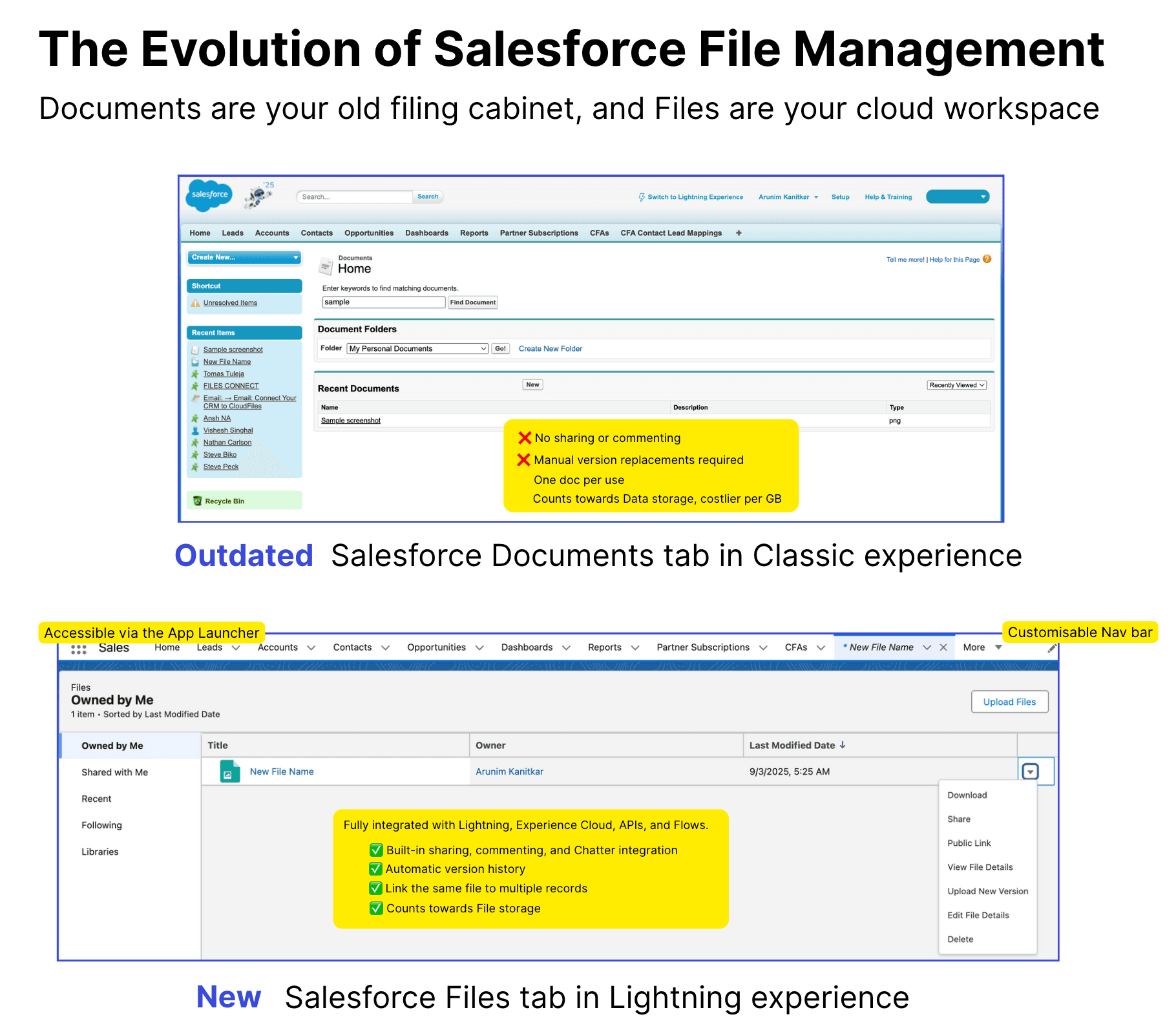Sort by Last Modified Date arrow

point(843,745)
